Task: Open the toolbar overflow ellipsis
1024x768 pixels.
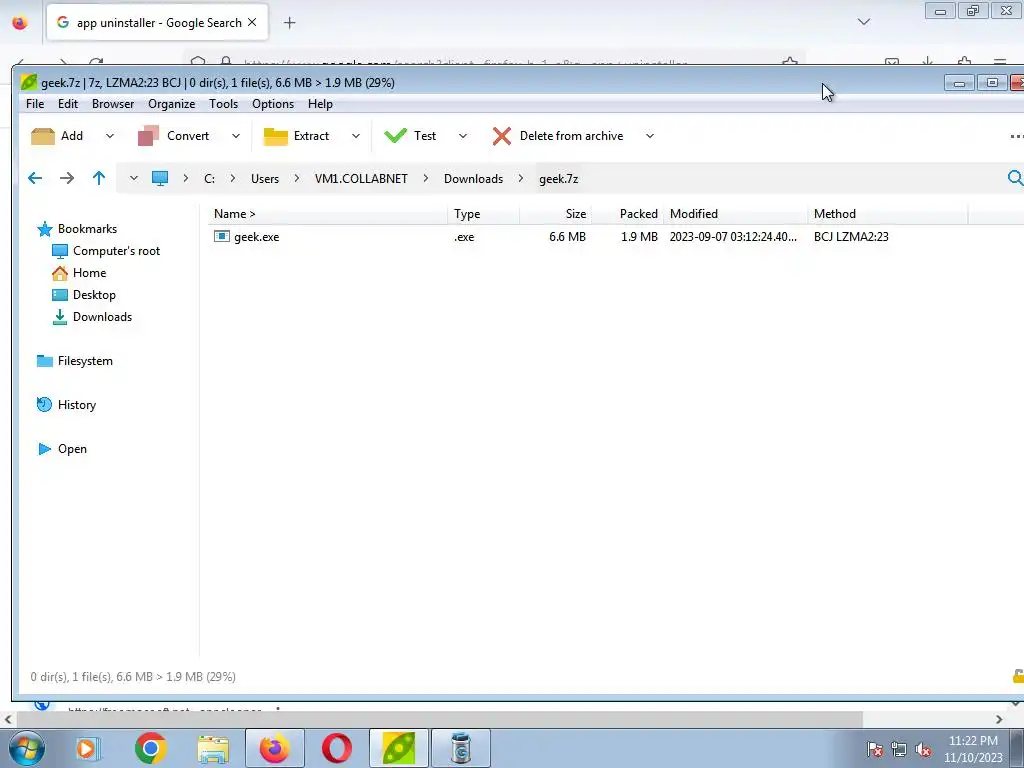Action: click(1016, 136)
